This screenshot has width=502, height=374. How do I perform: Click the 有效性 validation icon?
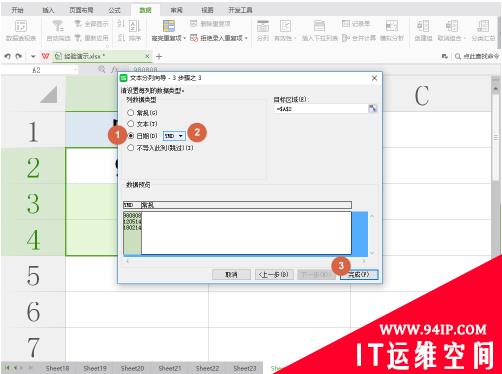pyautogui.click(x=285, y=26)
